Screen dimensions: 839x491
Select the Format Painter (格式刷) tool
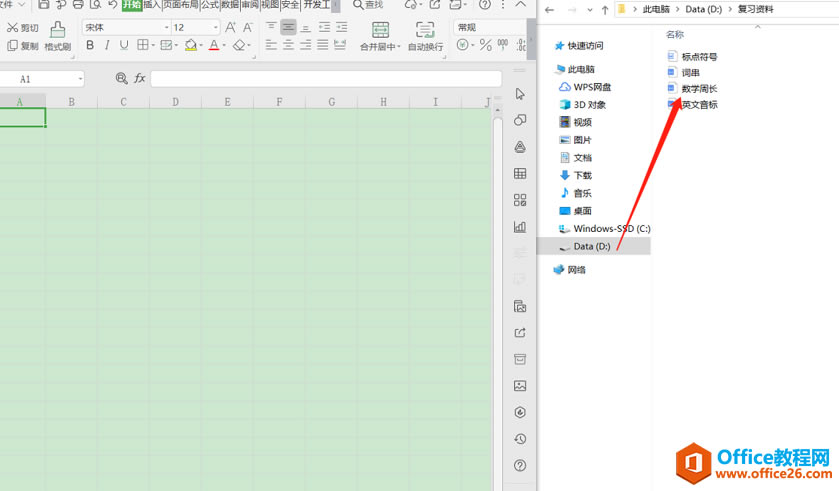point(58,36)
